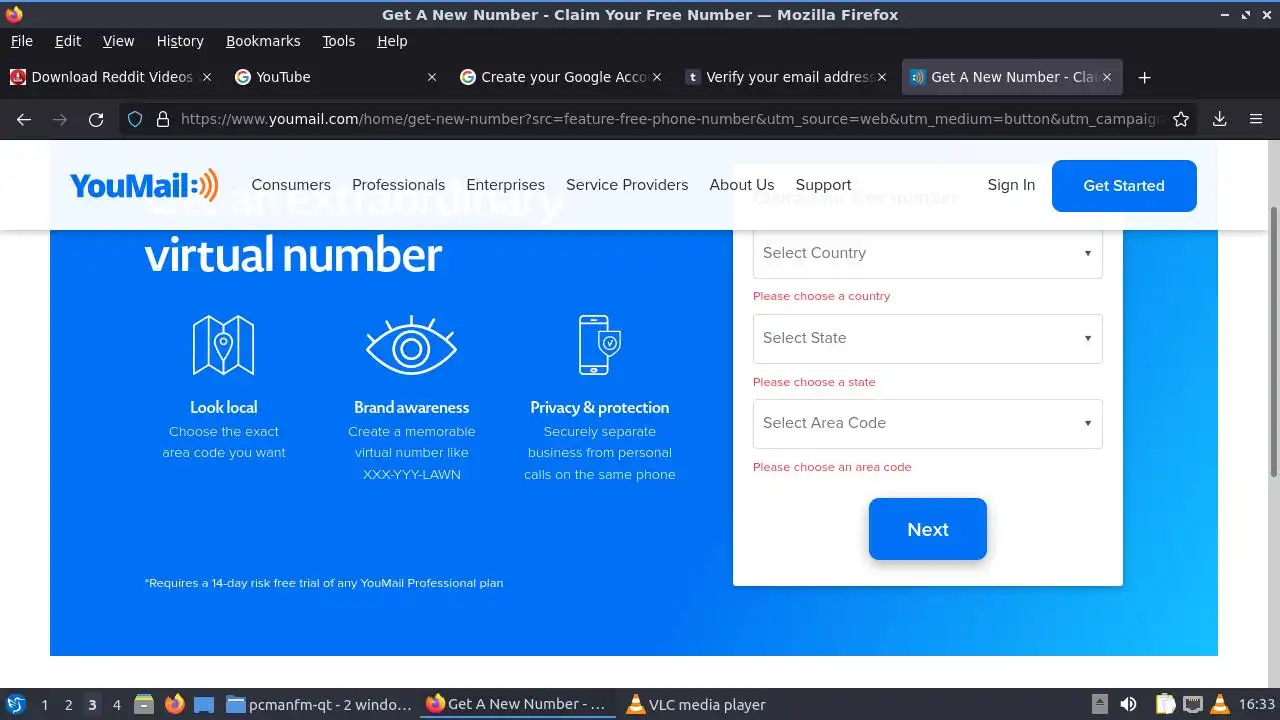Open the taskbar application menu icon
Image resolution: width=1280 pixels, height=720 pixels.
[16, 704]
